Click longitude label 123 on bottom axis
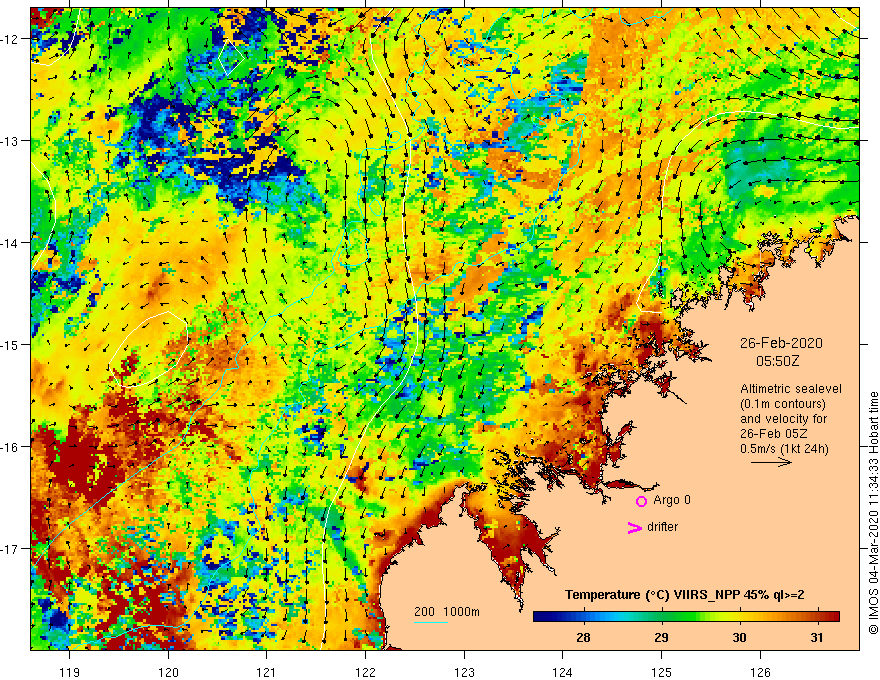The image size is (880, 680). [x=464, y=672]
